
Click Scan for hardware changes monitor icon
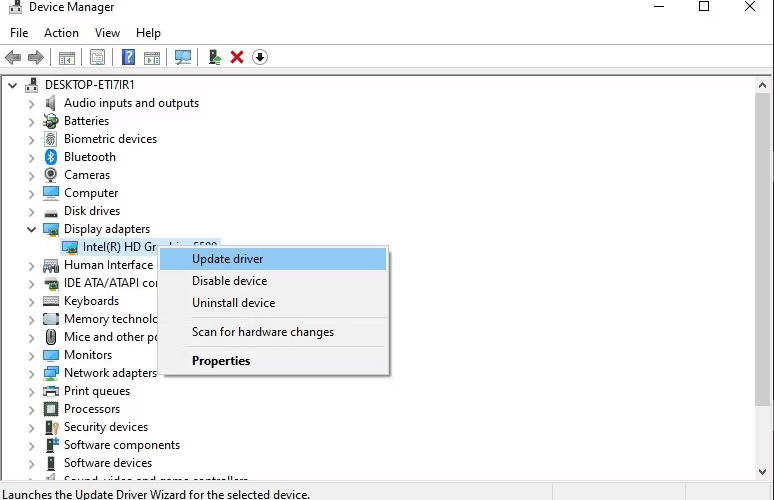coord(183,57)
